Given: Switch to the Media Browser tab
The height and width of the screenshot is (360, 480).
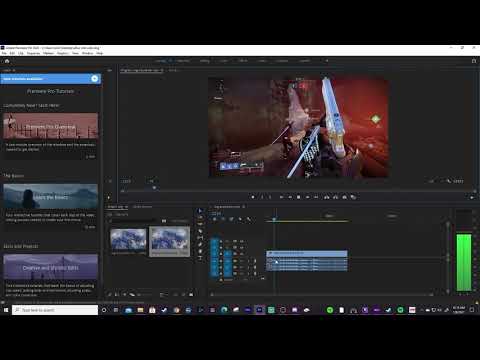Looking at the screenshot, I should (x=142, y=207).
